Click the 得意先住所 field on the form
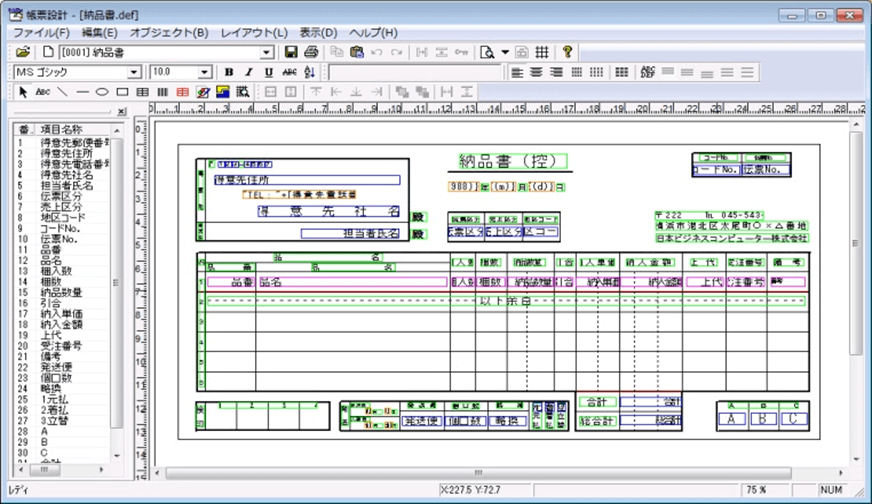Viewport: 872px width, 504px height. [307, 180]
